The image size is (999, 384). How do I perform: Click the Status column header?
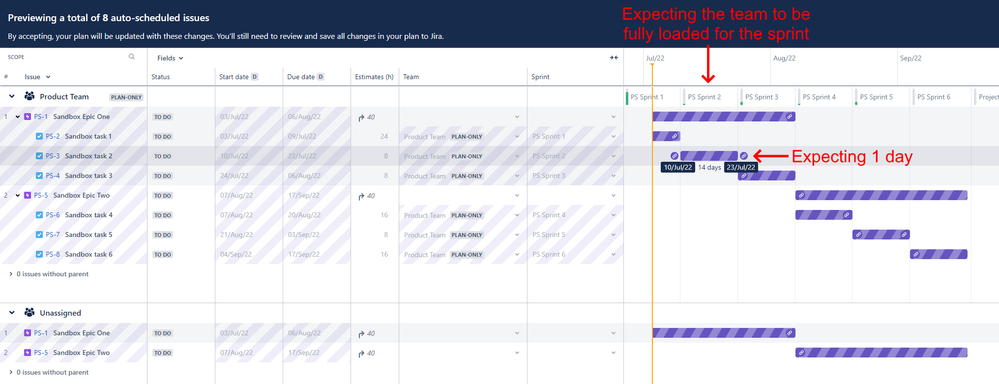(x=161, y=77)
